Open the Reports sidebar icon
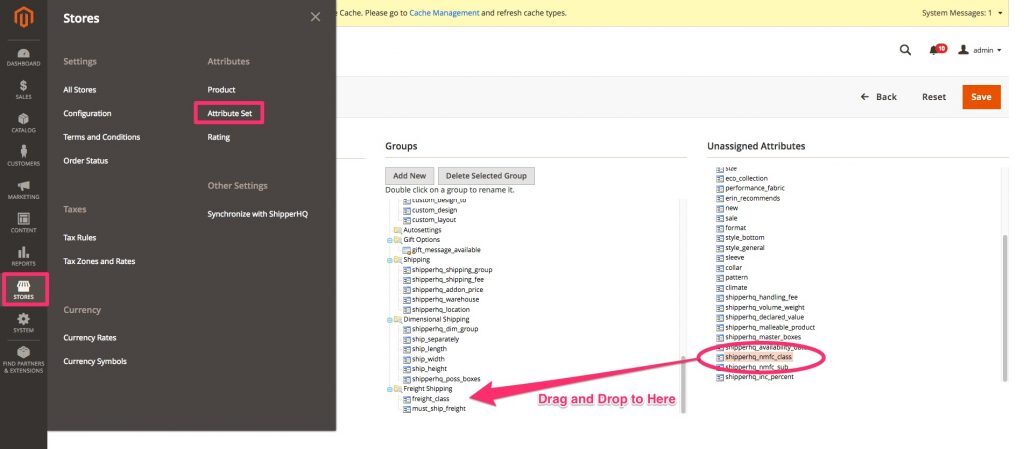This screenshot has width=1024, height=449. pyautogui.click(x=23, y=256)
